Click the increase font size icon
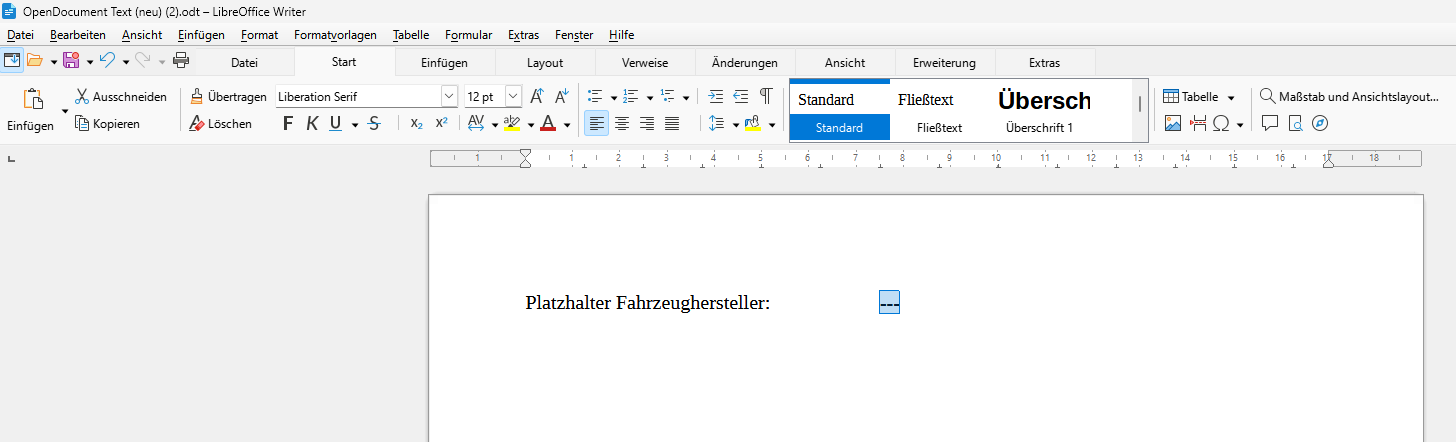 pos(537,97)
